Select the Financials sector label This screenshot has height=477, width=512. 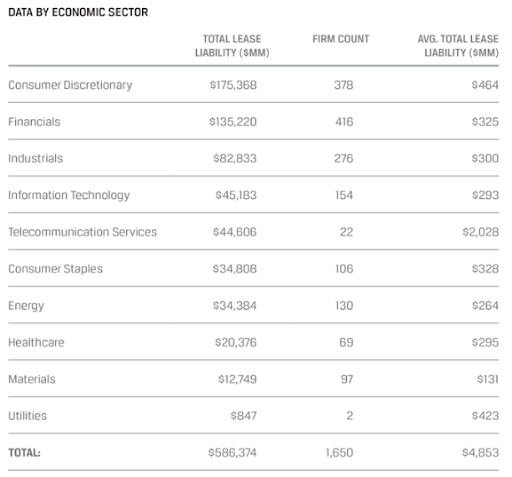34,122
